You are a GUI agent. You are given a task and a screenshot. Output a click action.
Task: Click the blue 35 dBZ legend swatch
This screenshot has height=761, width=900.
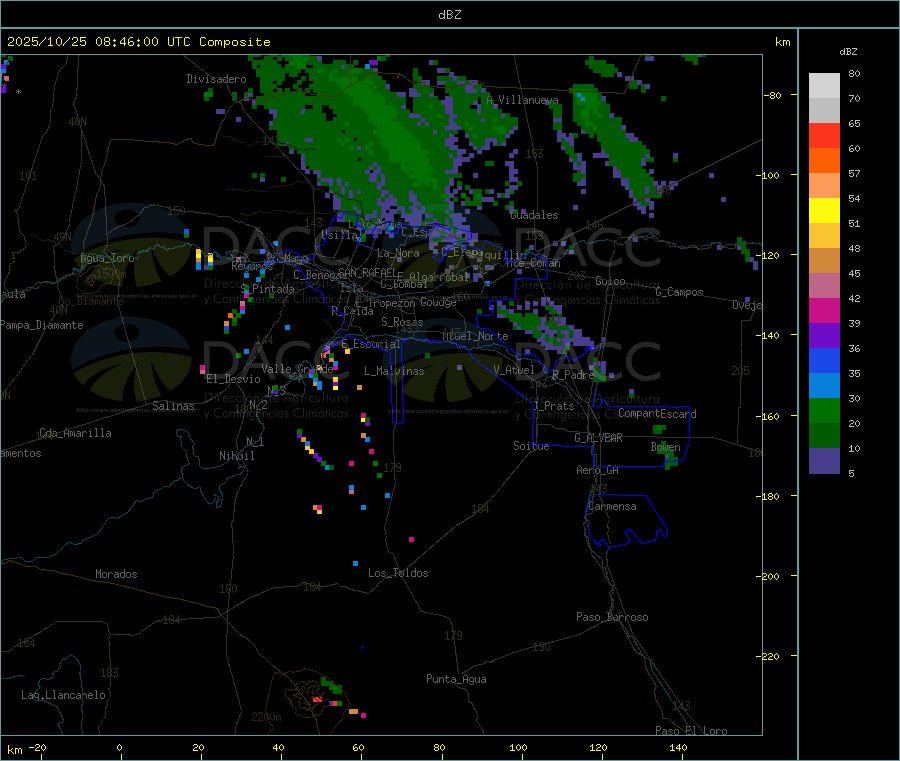click(824, 360)
